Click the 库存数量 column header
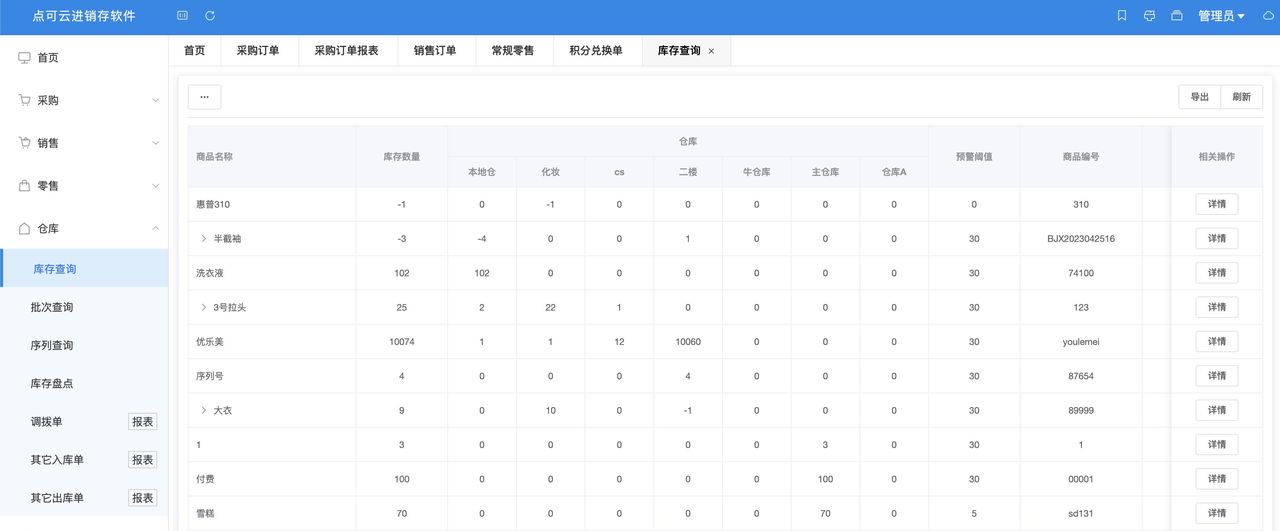The height and width of the screenshot is (531, 1280). click(402, 157)
